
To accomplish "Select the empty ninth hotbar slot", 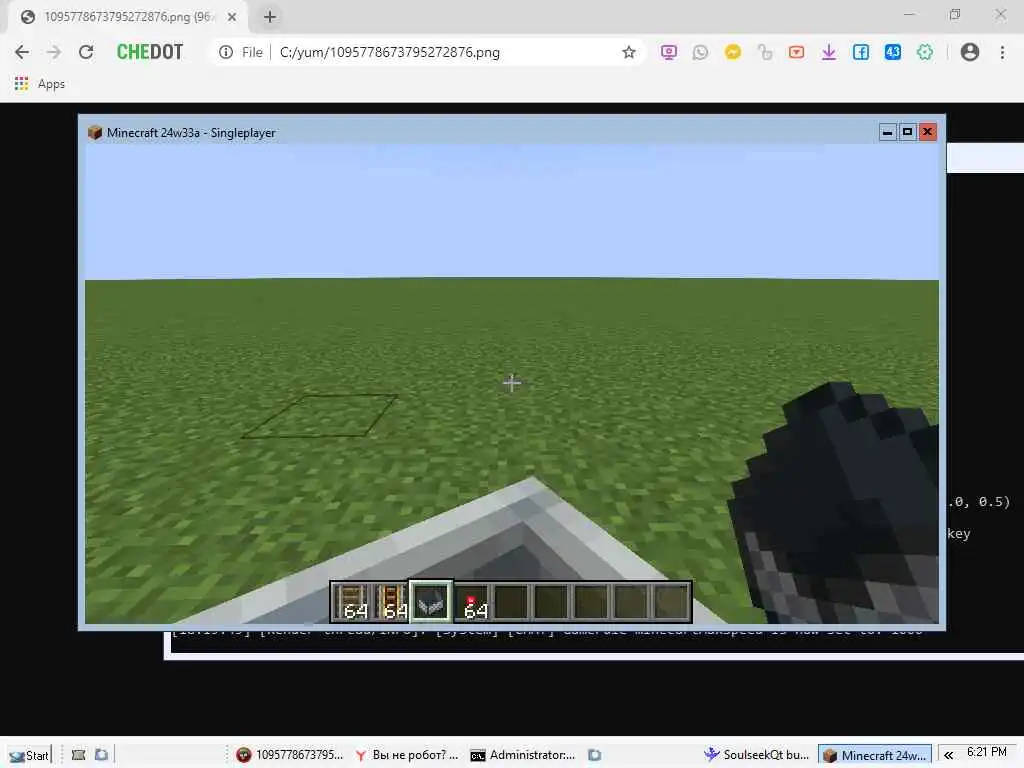I will pos(671,601).
